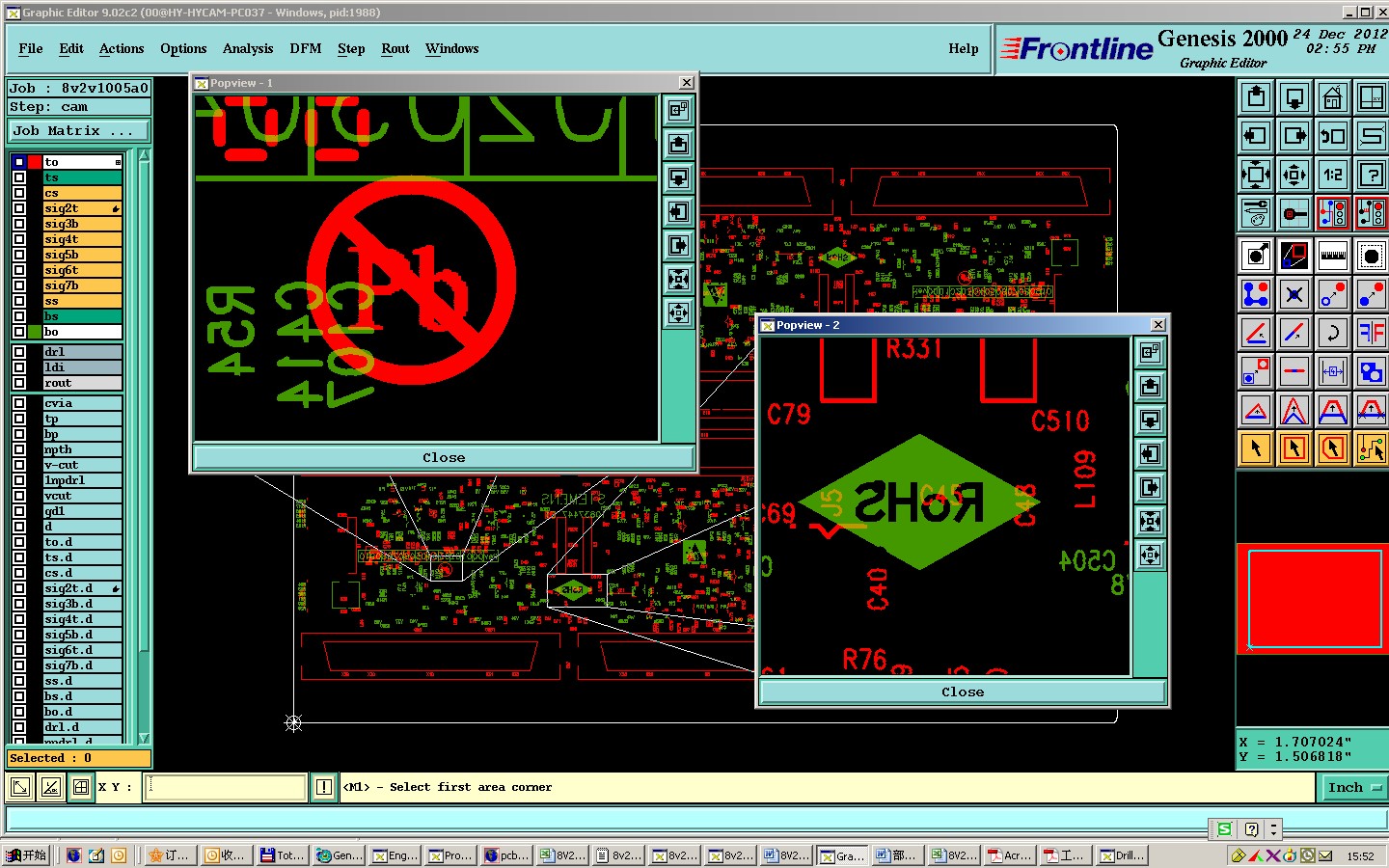Click the pan left icon in right toolbar
This screenshot has width=1389, height=868.
click(x=1256, y=136)
